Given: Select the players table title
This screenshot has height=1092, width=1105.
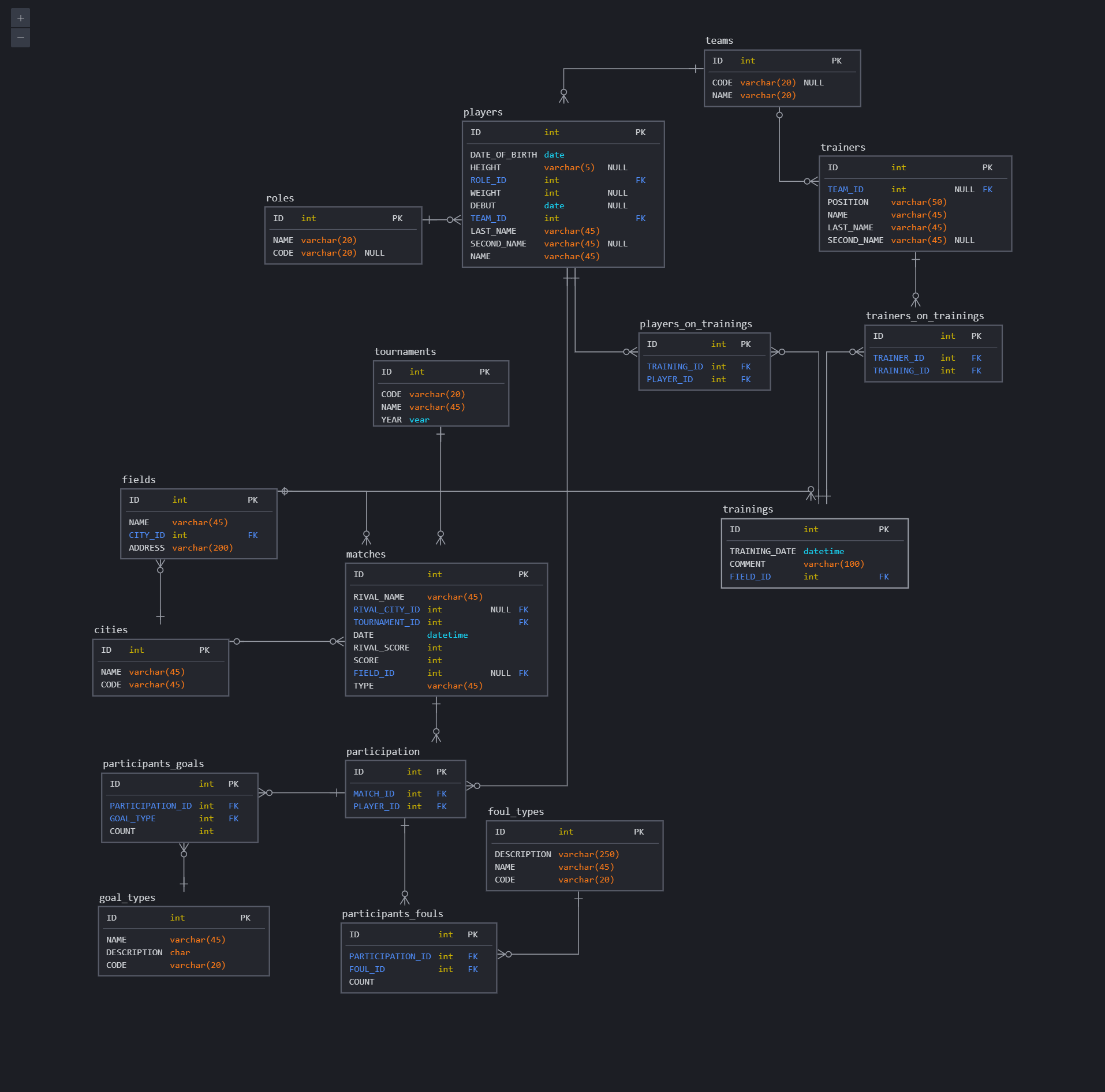Looking at the screenshot, I should pyautogui.click(x=483, y=112).
